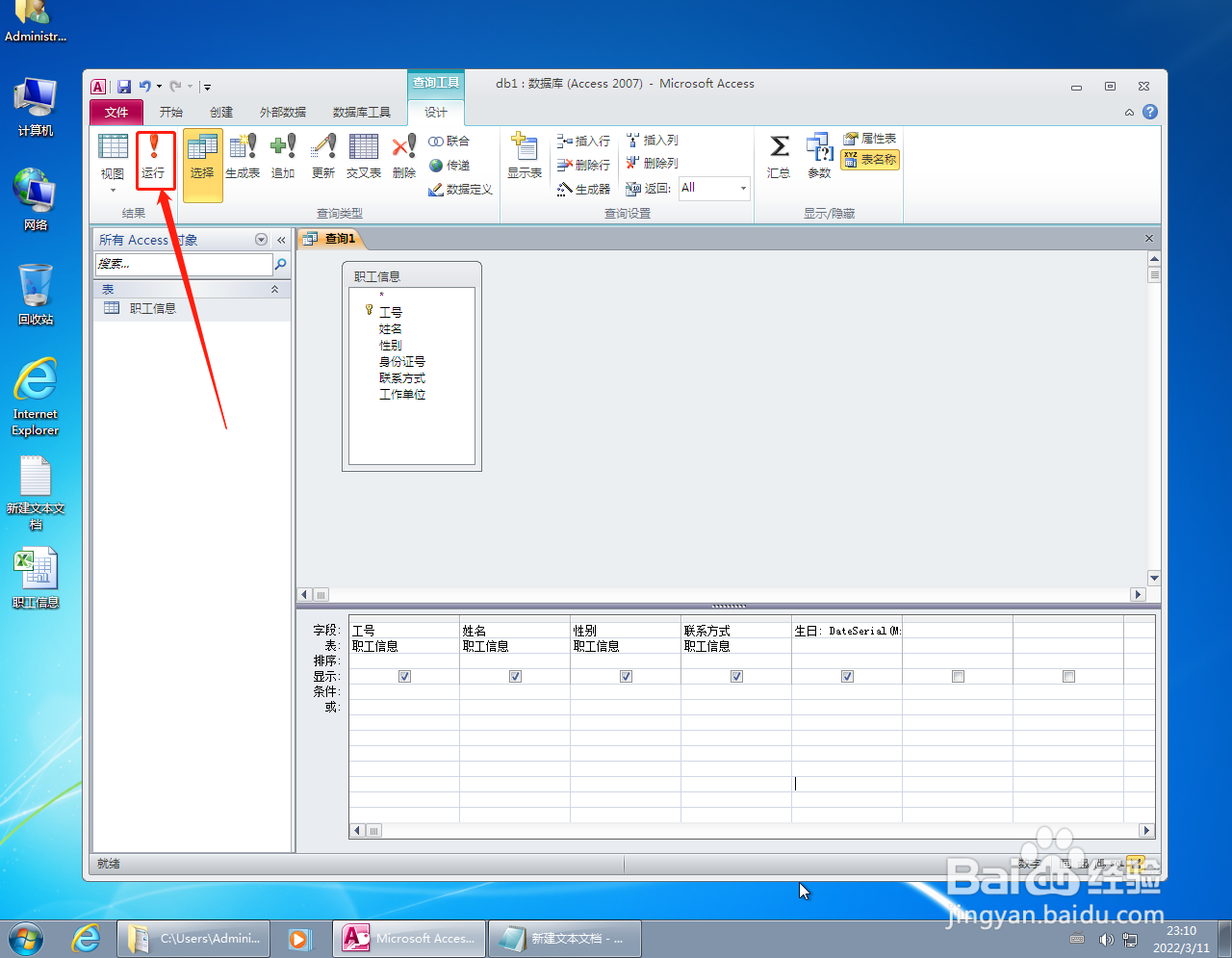
Task: Switch to the 外部数据 ribbon tab
Action: tap(283, 113)
